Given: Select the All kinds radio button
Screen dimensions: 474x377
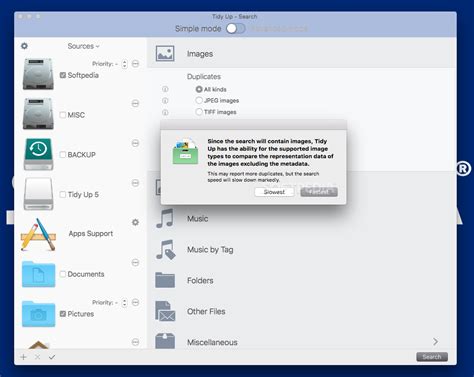Looking at the screenshot, I should click(199, 89).
